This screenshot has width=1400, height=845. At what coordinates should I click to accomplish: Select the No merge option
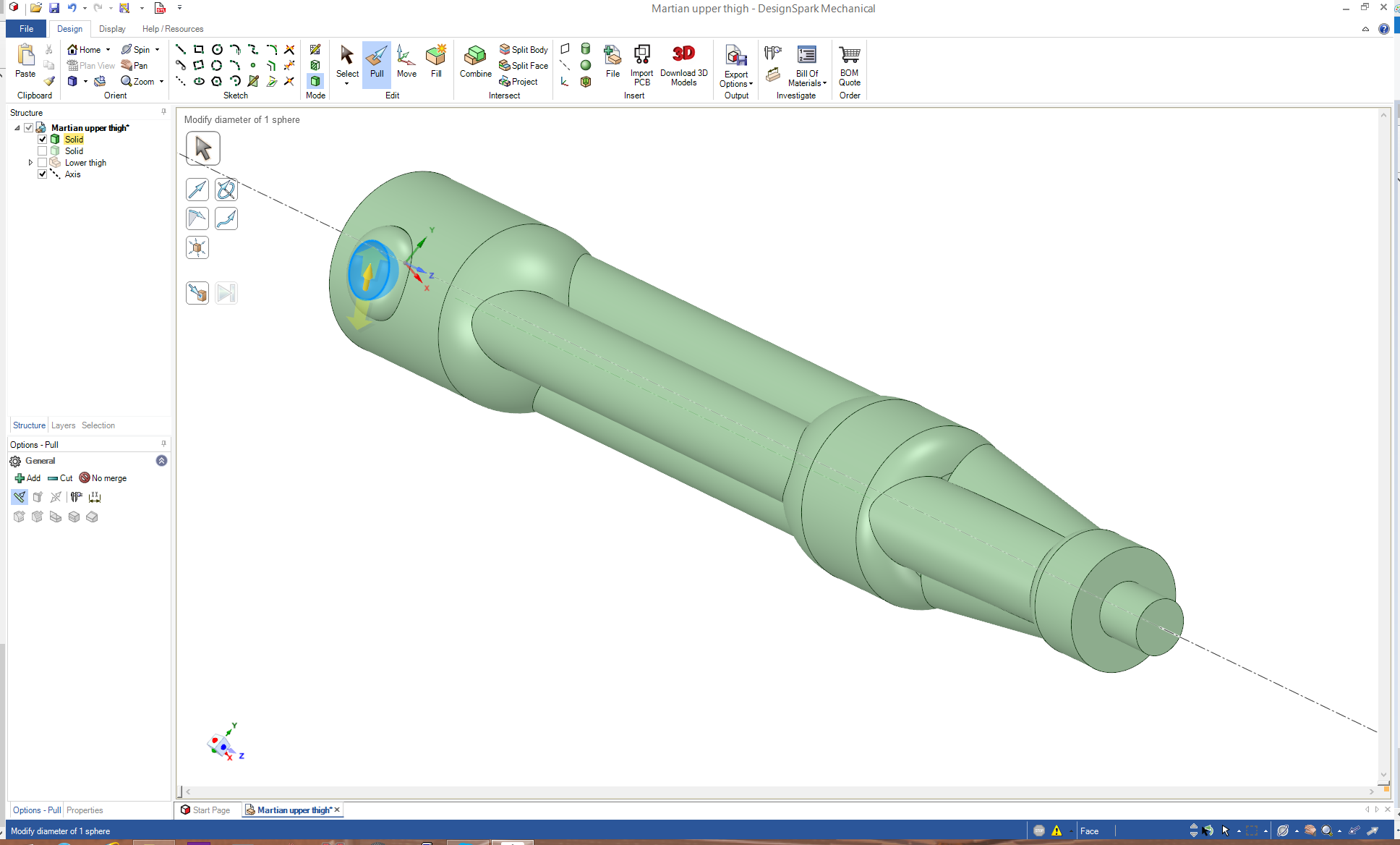(x=103, y=478)
